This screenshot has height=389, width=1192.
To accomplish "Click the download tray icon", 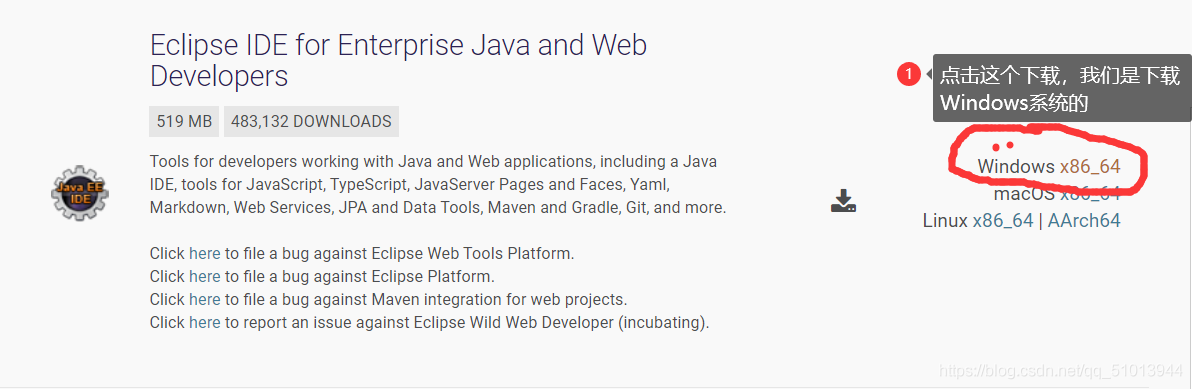I will [x=843, y=201].
